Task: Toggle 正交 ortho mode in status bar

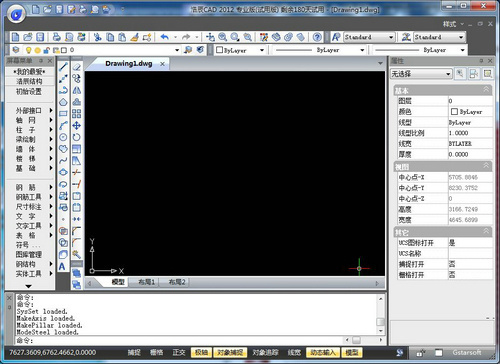Action: click(x=179, y=352)
